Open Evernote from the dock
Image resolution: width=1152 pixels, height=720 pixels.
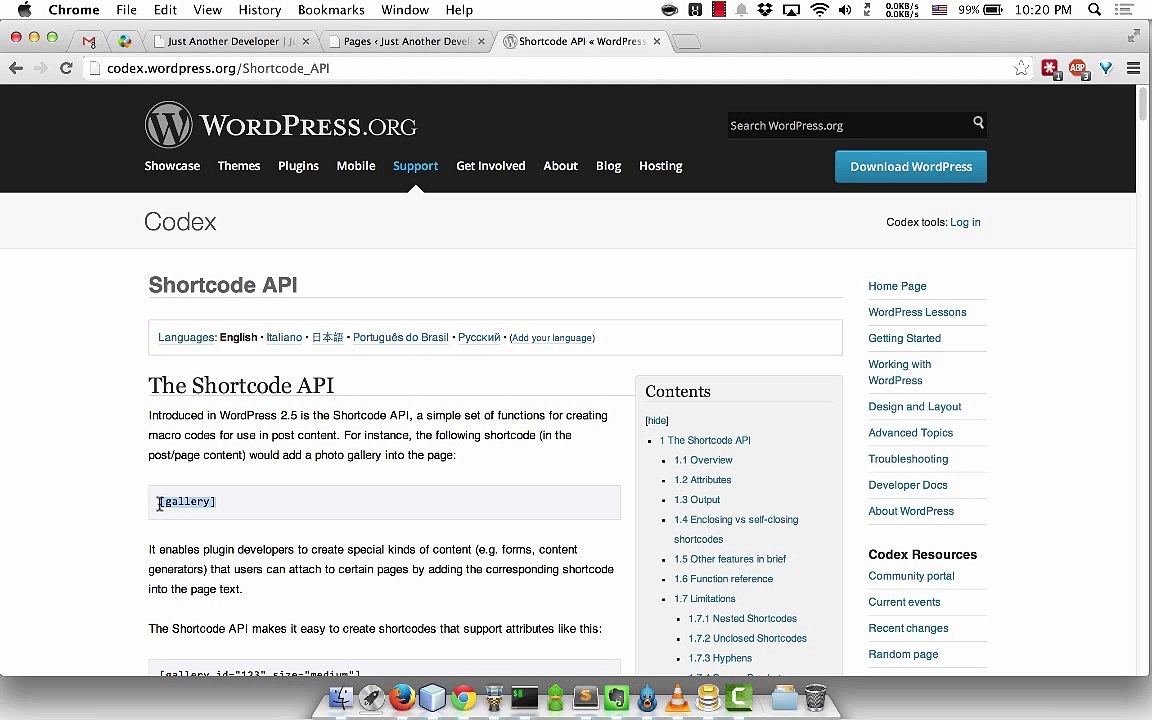click(616, 697)
